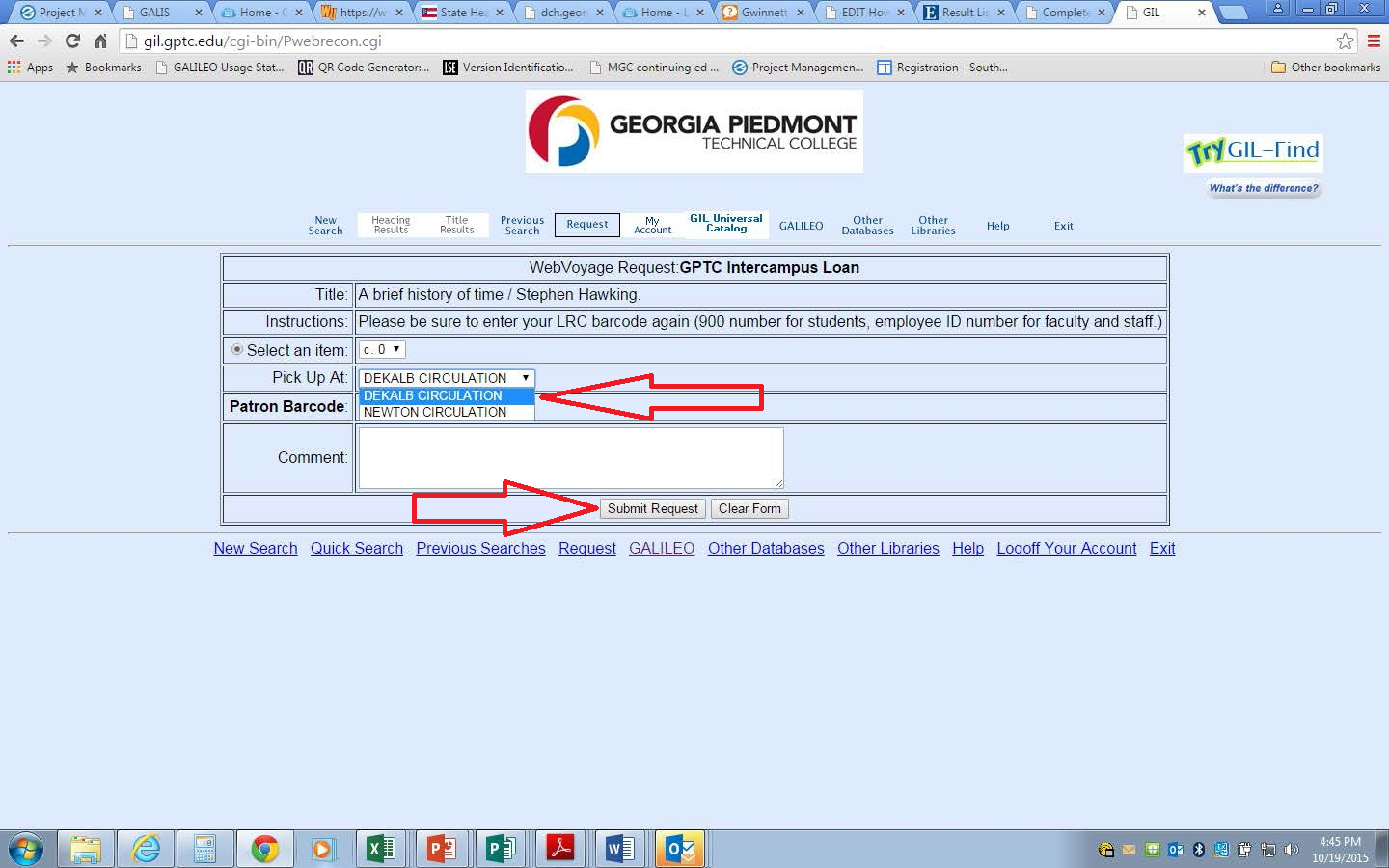
Task: Open the Project Management bookmark
Action: pyautogui.click(x=798, y=68)
